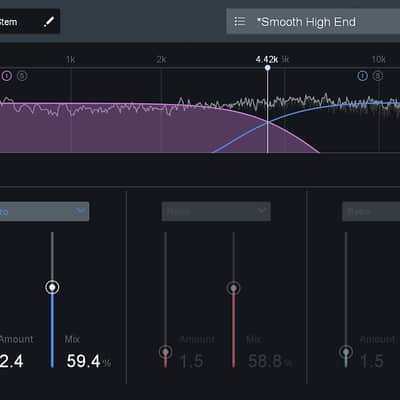The width and height of the screenshot is (400, 400).
Task: Click the dimmed 1.5 Amount slider handle in the middle band
Action: click(166, 352)
